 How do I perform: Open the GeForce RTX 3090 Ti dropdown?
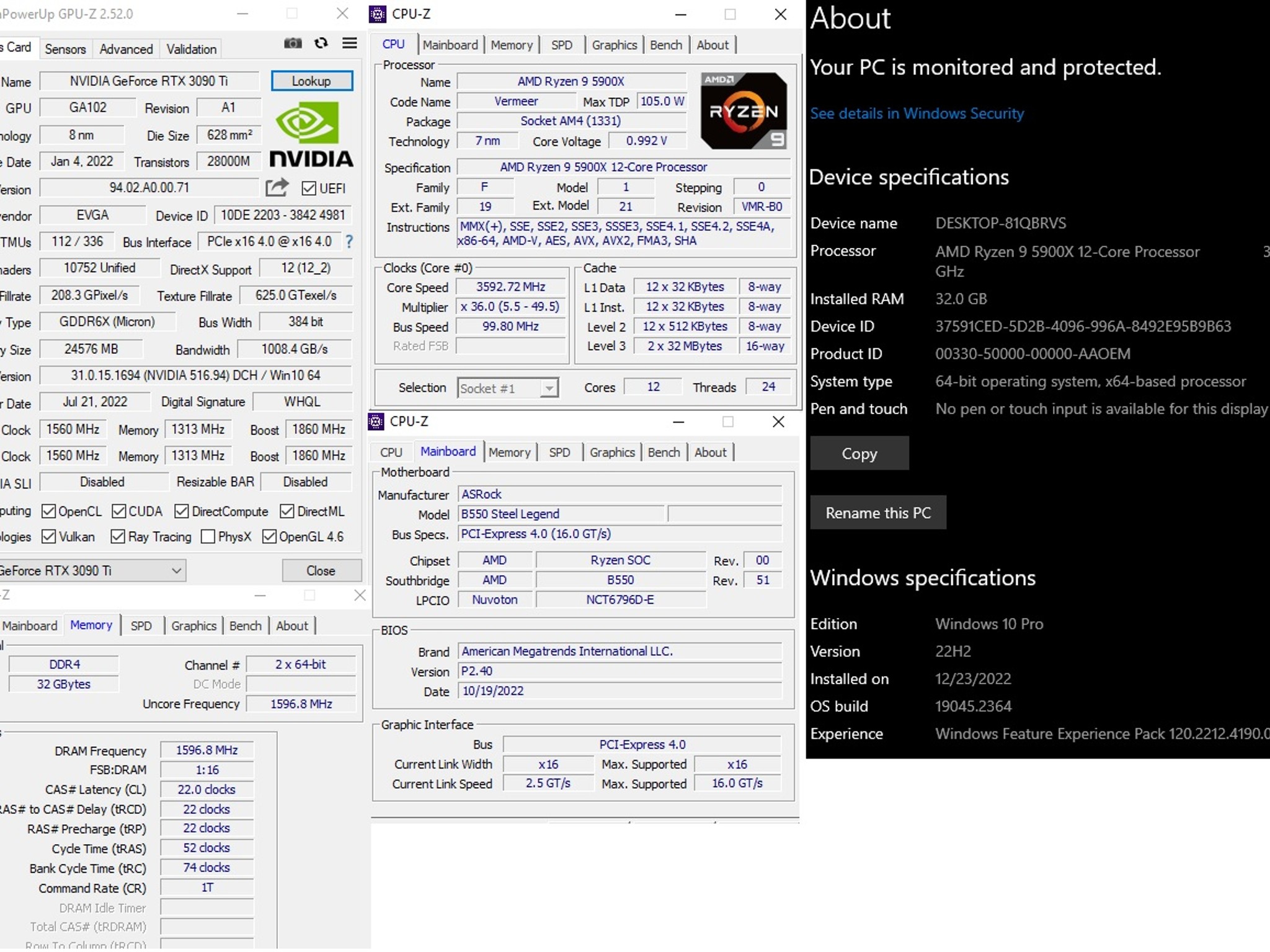tap(176, 571)
